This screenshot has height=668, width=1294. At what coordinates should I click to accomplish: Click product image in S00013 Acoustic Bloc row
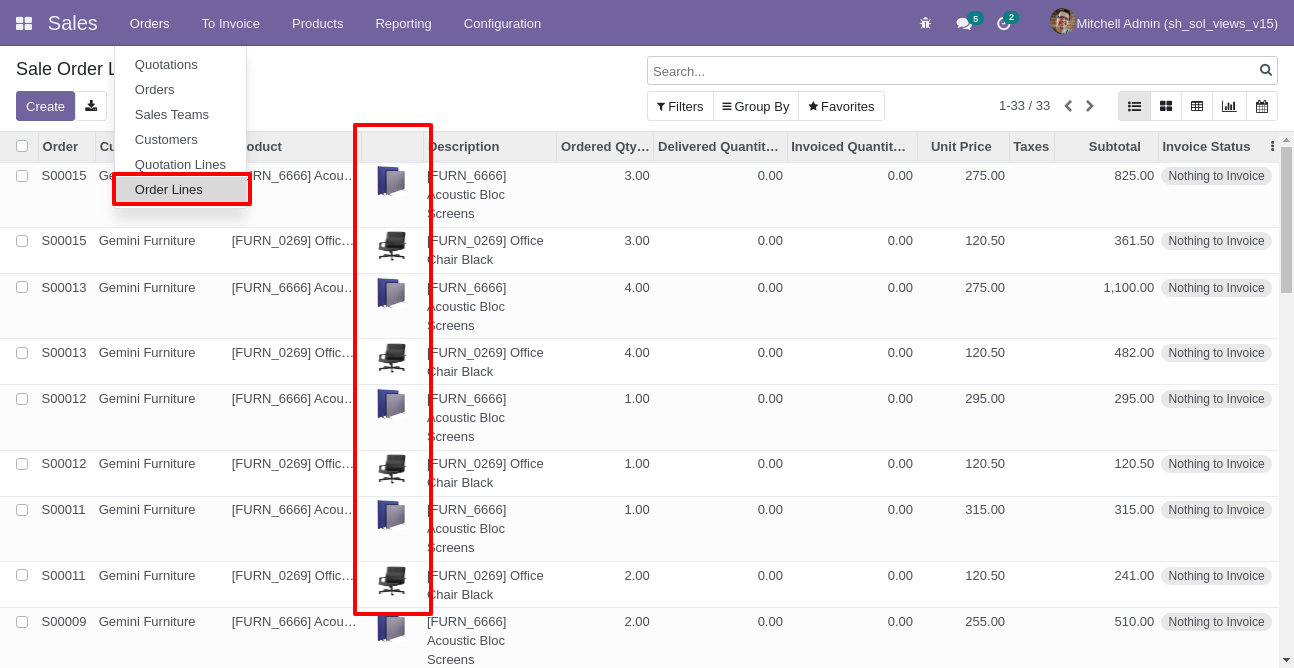[x=391, y=293]
